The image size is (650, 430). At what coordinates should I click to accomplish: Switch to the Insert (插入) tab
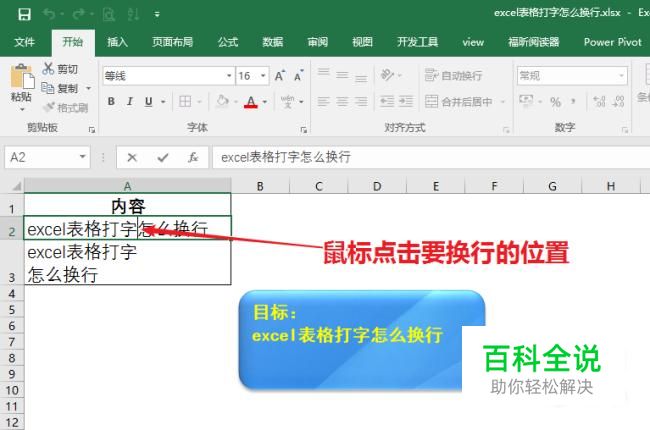117,42
